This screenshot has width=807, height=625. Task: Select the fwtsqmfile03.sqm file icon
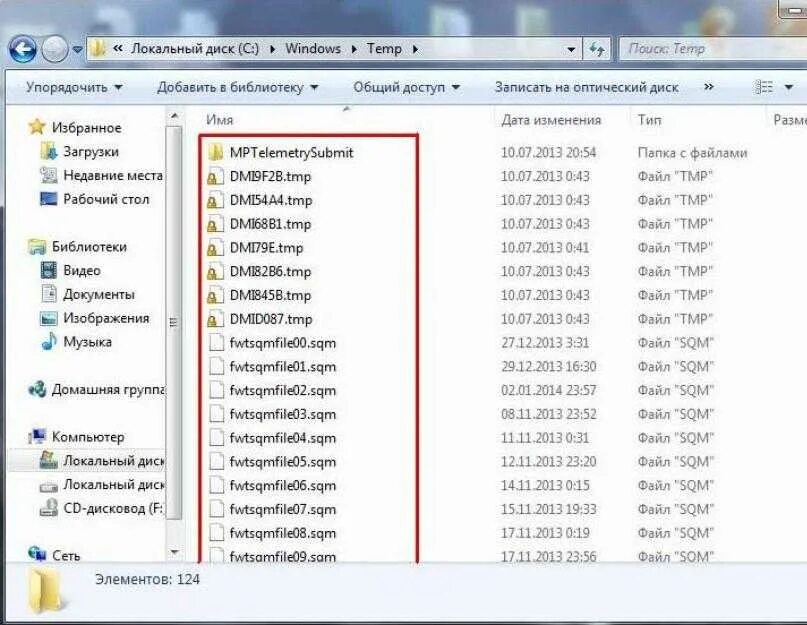pyautogui.click(x=217, y=414)
